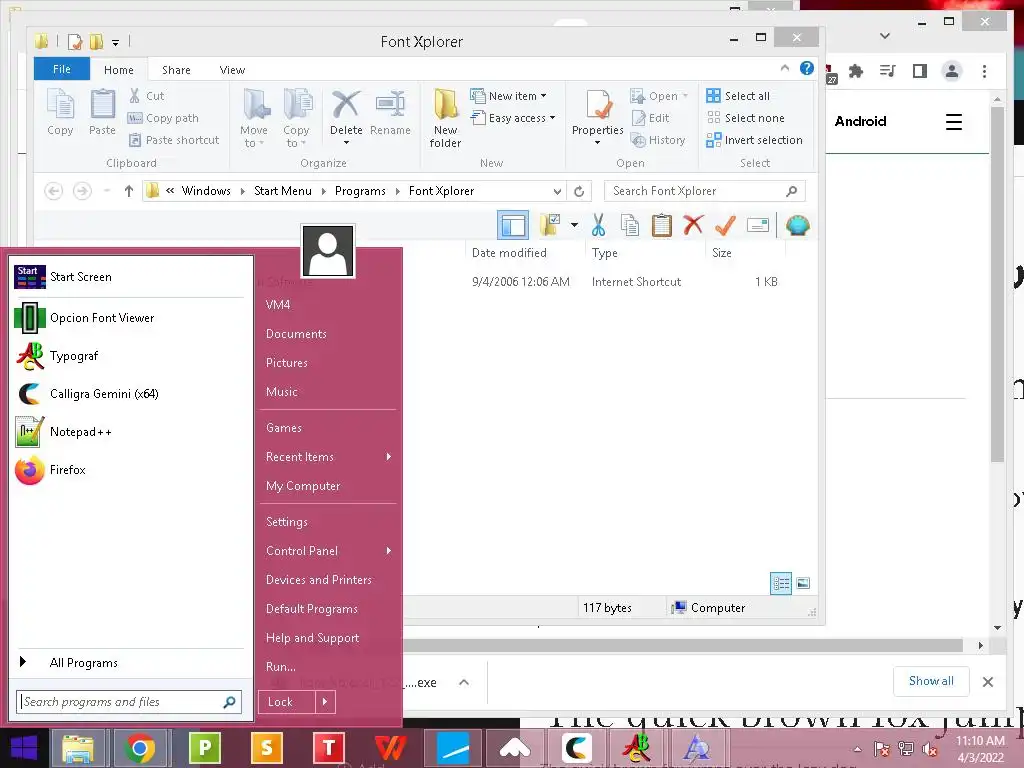The height and width of the screenshot is (768, 1024).
Task: Open Chrome from the taskbar
Action: pyautogui.click(x=139, y=748)
